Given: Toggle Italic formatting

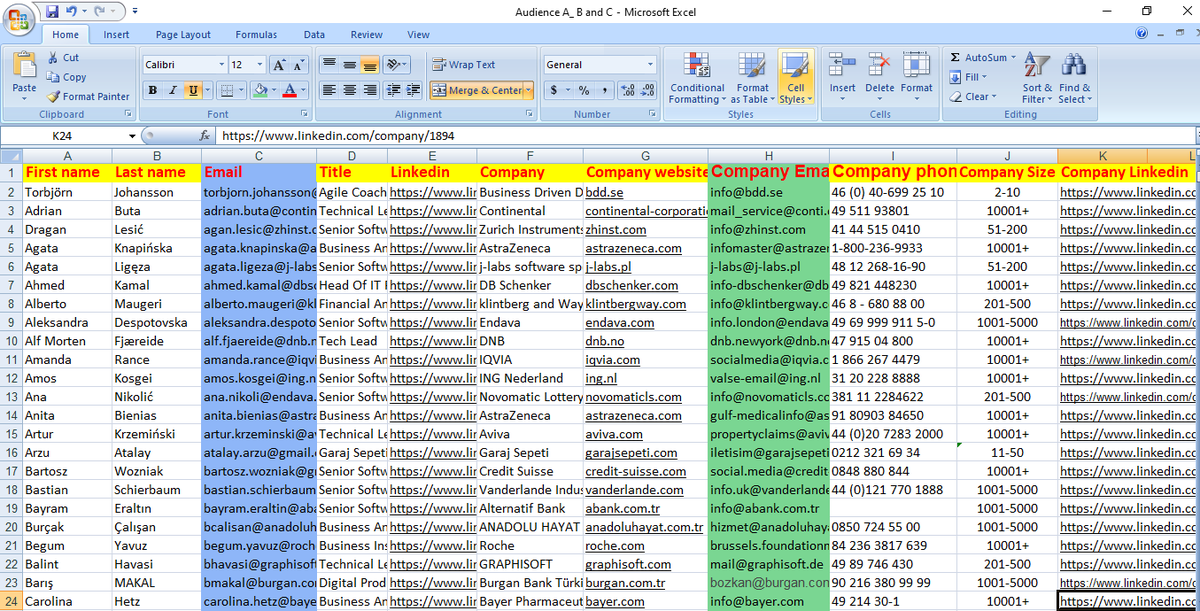Looking at the screenshot, I should pos(173,90).
